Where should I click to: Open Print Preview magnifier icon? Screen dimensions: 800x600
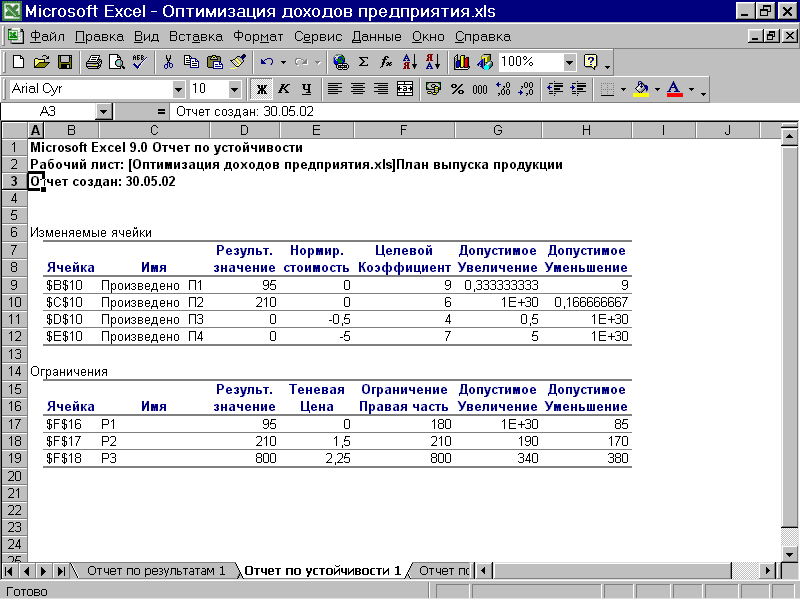(x=116, y=62)
